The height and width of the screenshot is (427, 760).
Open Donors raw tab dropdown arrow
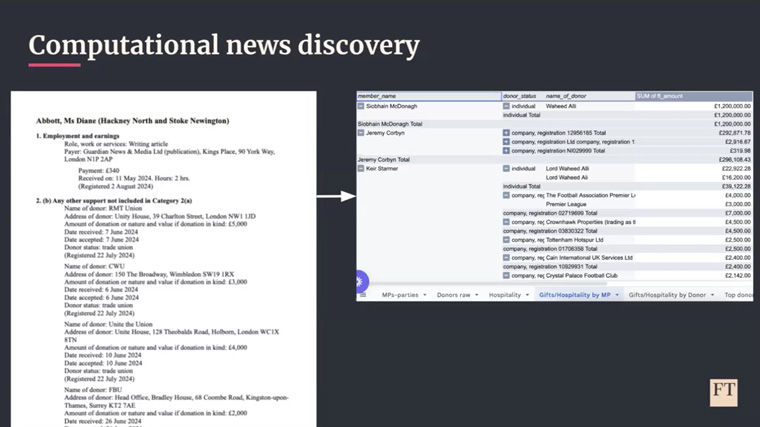tap(477, 295)
